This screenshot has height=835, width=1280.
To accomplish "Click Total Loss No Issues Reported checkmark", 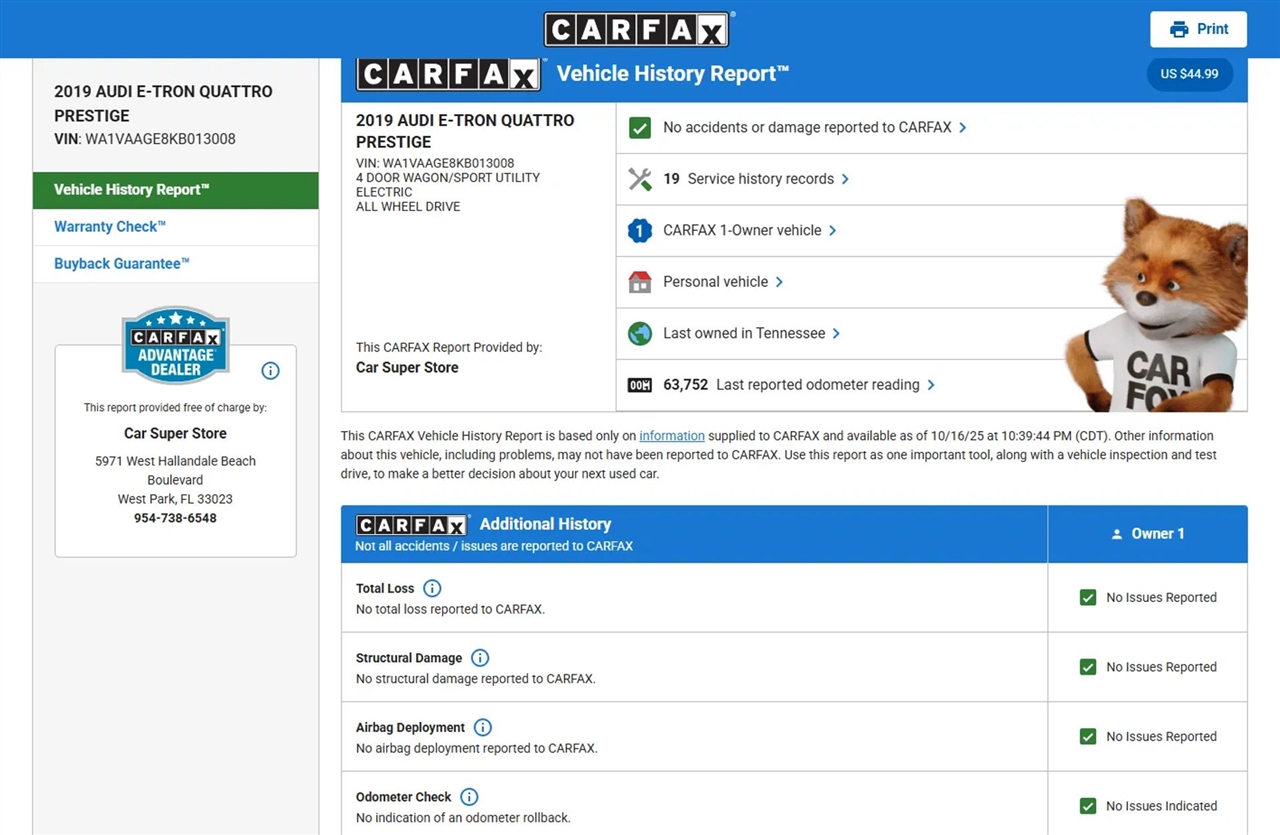I will pos(1088,598).
